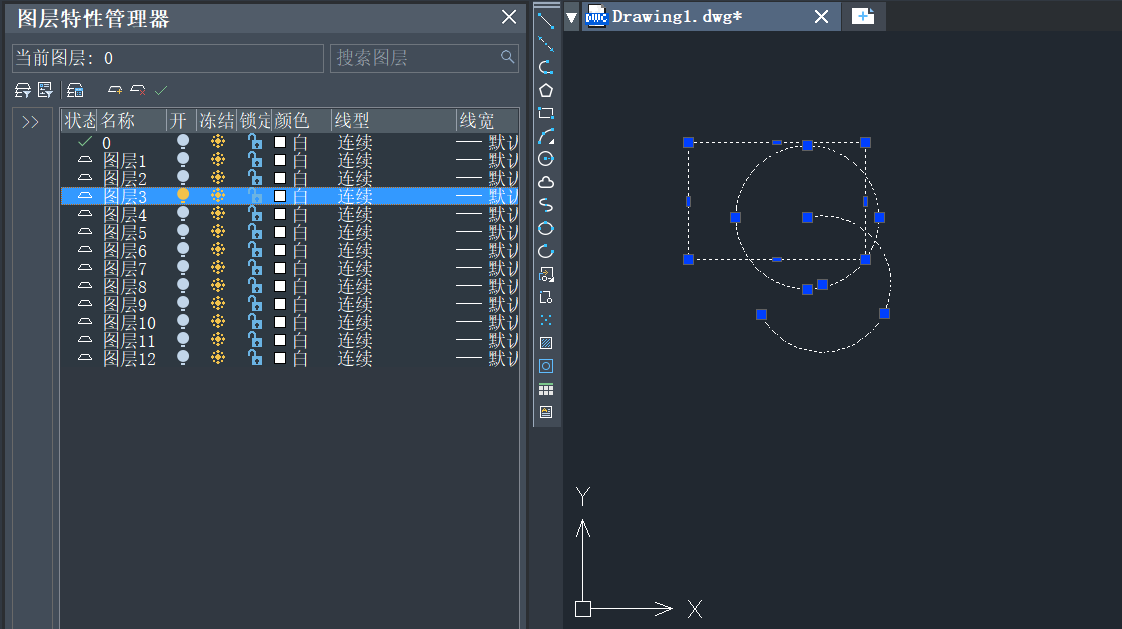Select the Hatch tool
The width and height of the screenshot is (1122, 629).
(x=546, y=343)
